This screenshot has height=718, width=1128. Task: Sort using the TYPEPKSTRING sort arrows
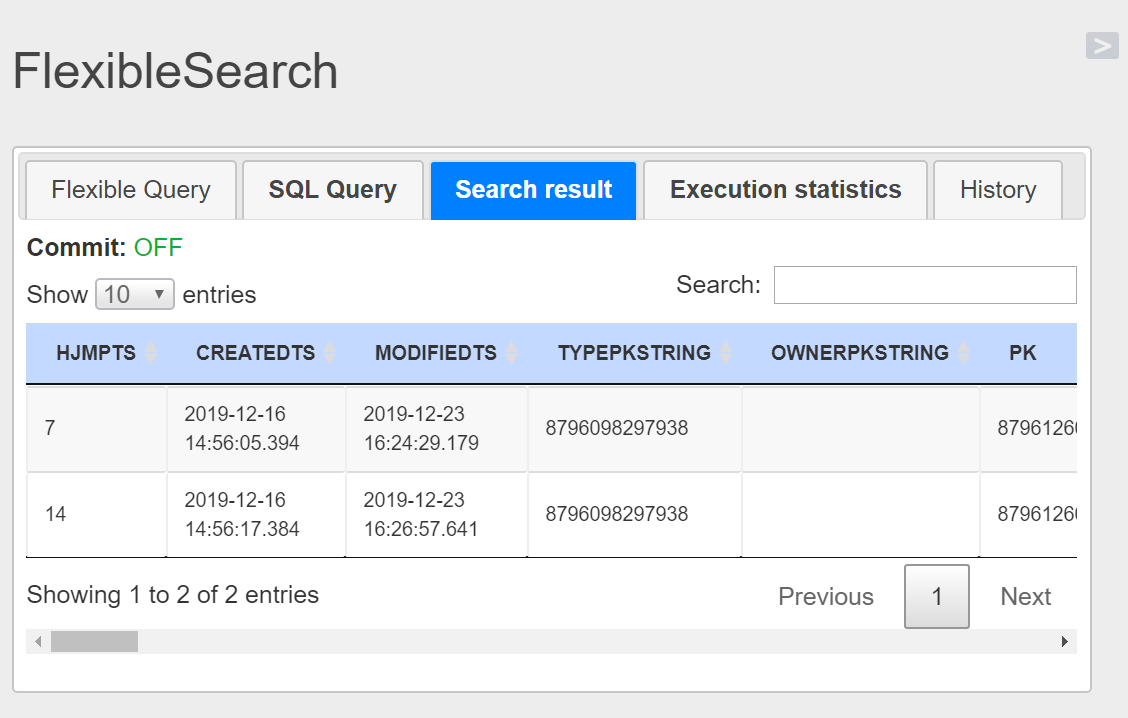pos(726,353)
